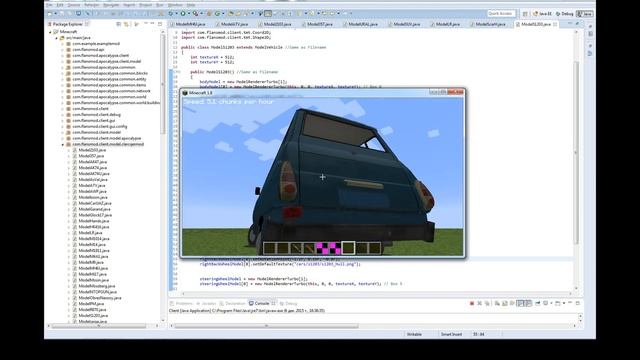Click the Java file icon beside ModelAK47.java
Viewport: 640px width, 360px height.
click(x=75, y=162)
